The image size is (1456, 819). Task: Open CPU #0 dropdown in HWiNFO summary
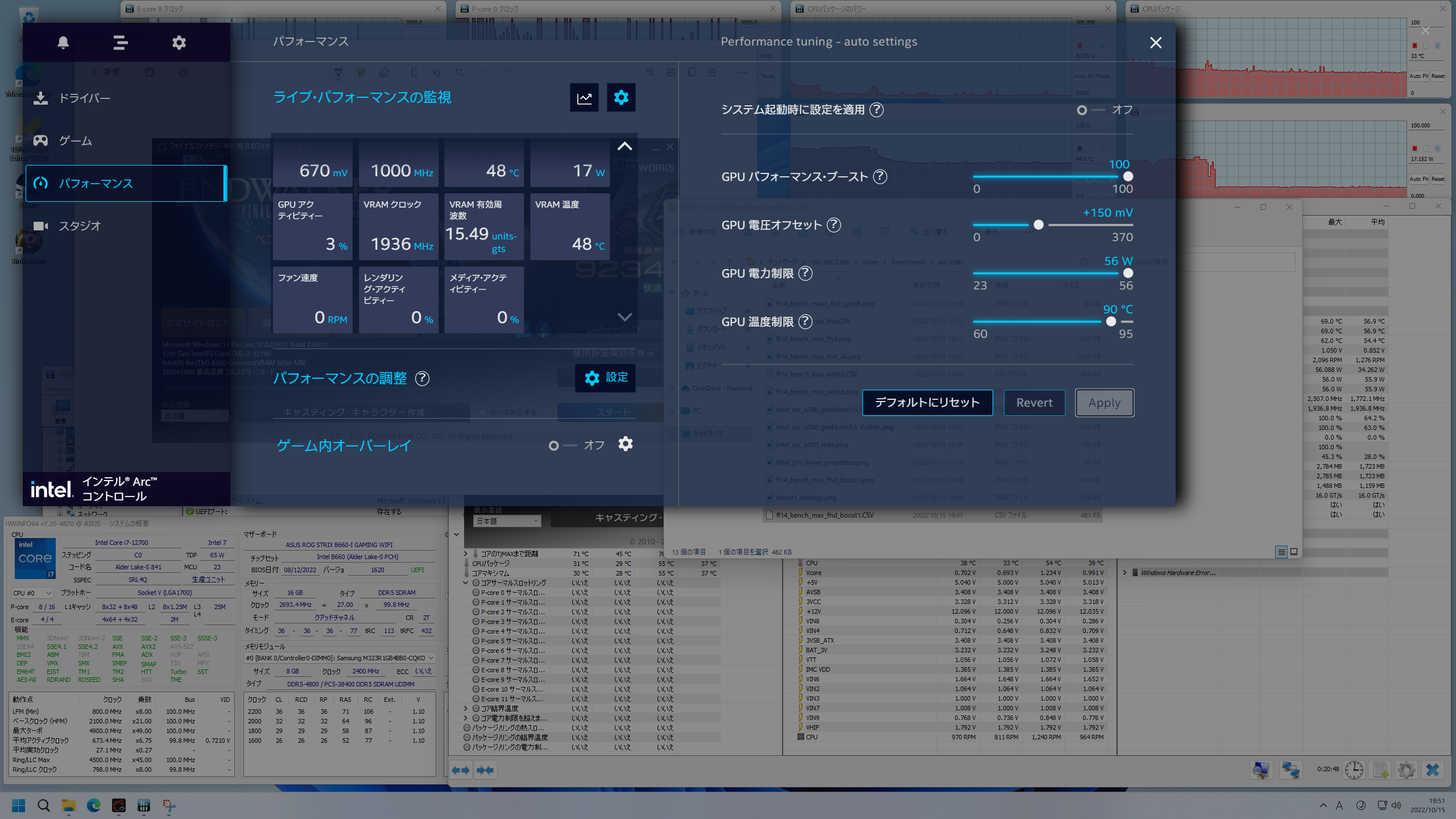tap(32, 593)
